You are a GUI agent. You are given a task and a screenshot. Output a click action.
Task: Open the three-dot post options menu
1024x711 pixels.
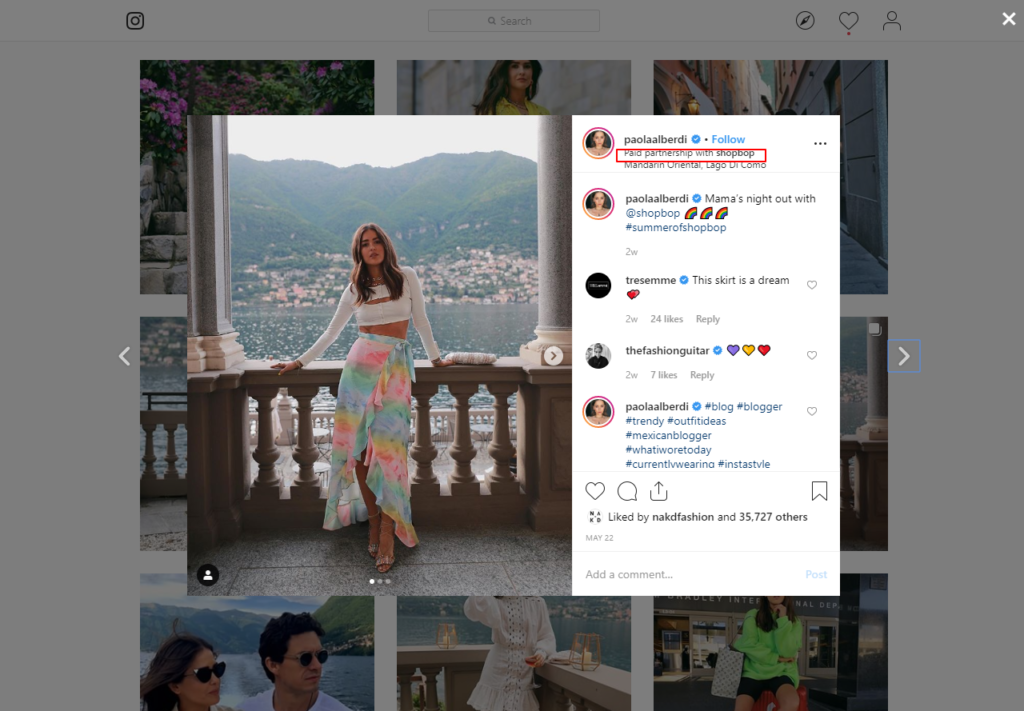click(820, 144)
